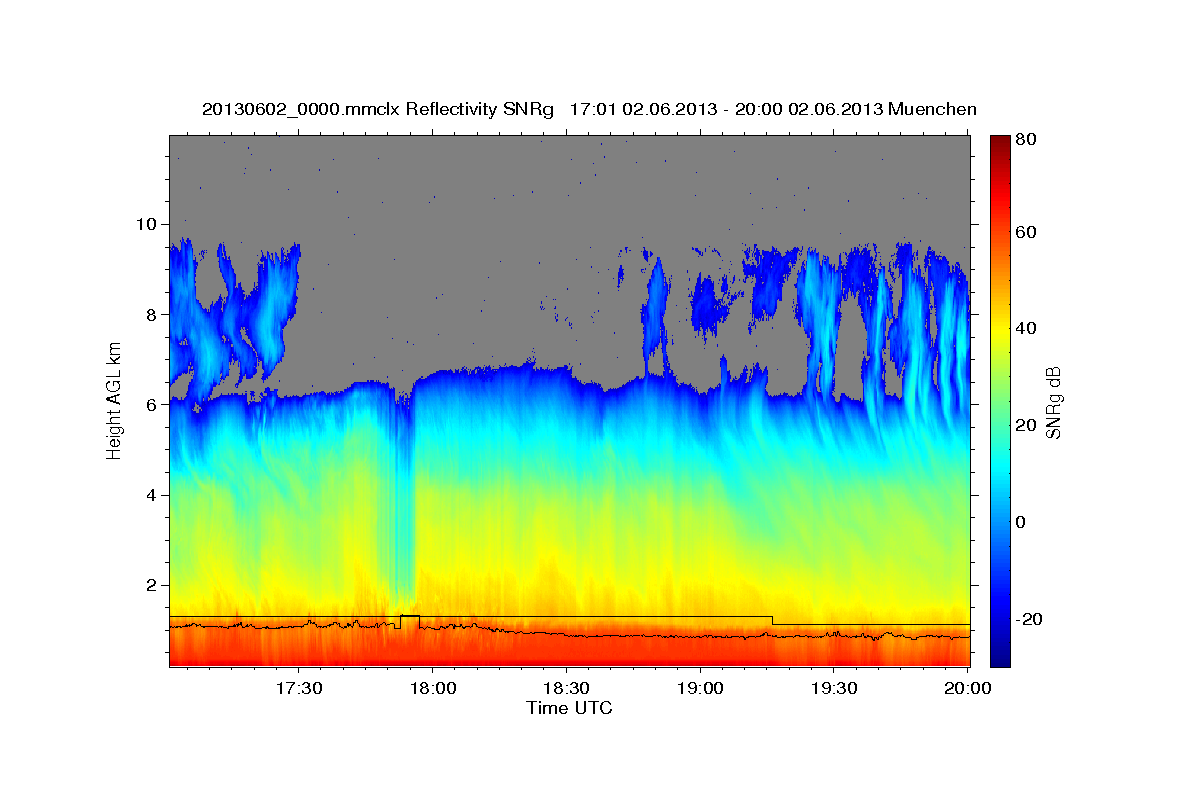1200x800 pixels.
Task: Click the dark blue bottom of colorbar
Action: coord(999,655)
